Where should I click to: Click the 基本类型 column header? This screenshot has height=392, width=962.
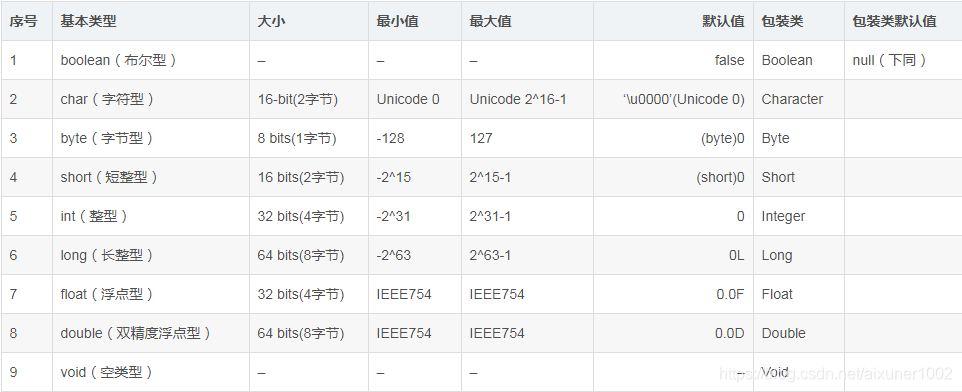[x=150, y=21]
